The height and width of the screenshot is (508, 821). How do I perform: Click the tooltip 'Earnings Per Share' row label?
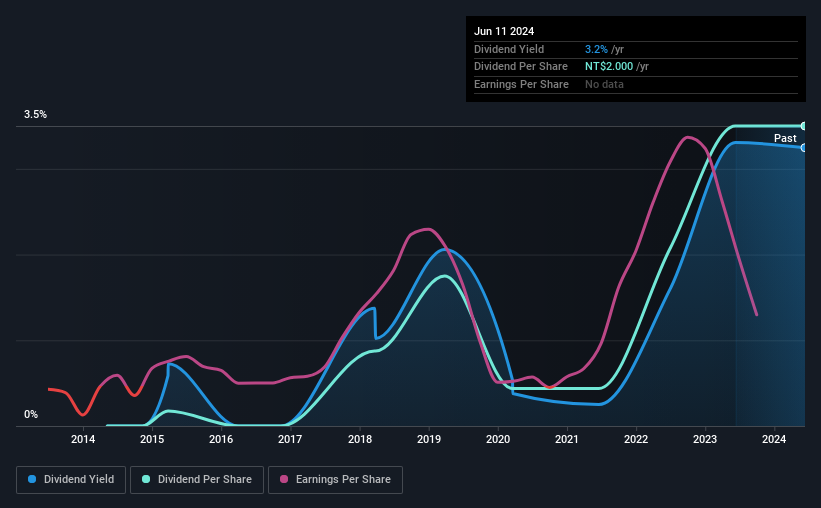pos(521,84)
